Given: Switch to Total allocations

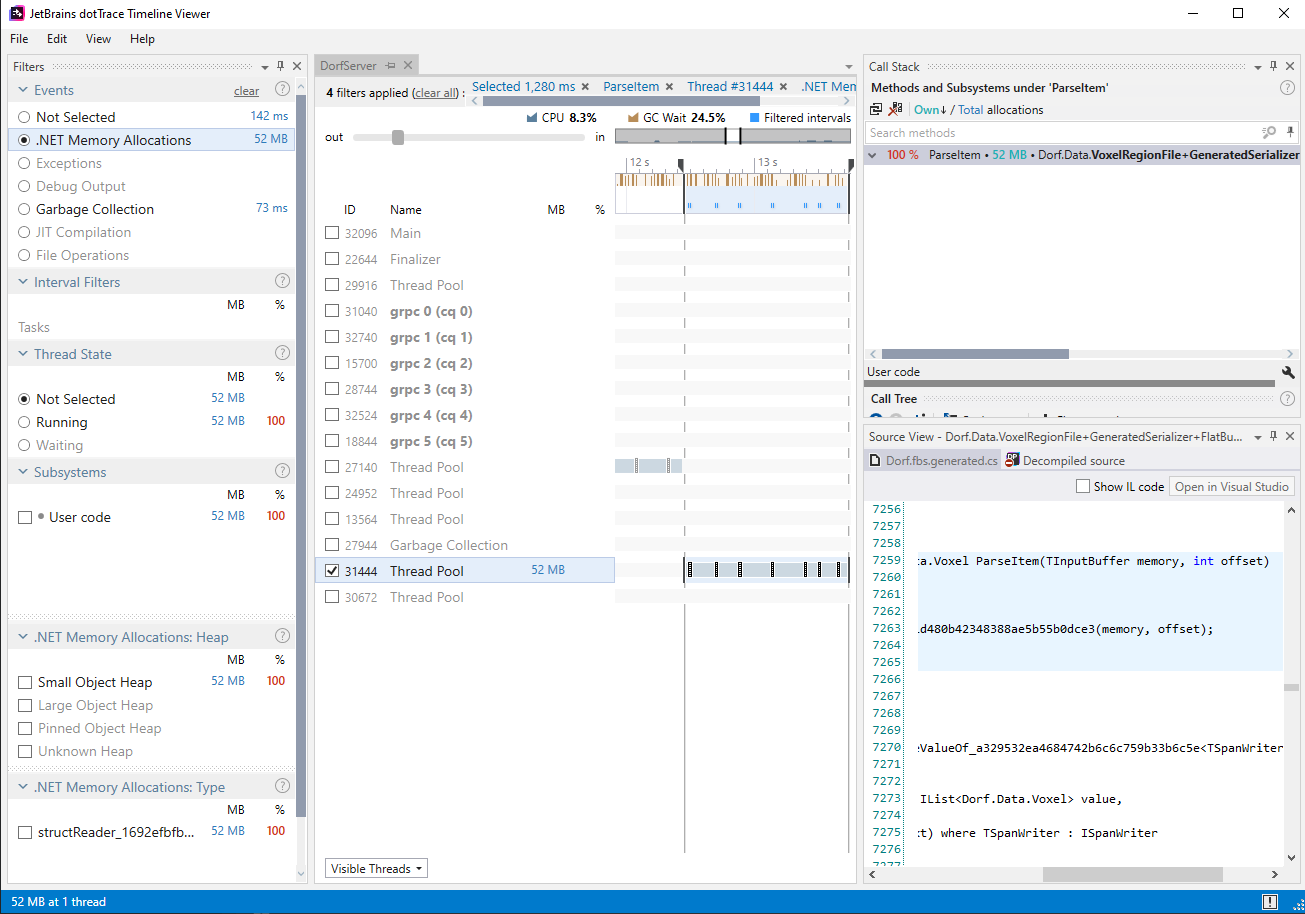Looking at the screenshot, I should [971, 110].
